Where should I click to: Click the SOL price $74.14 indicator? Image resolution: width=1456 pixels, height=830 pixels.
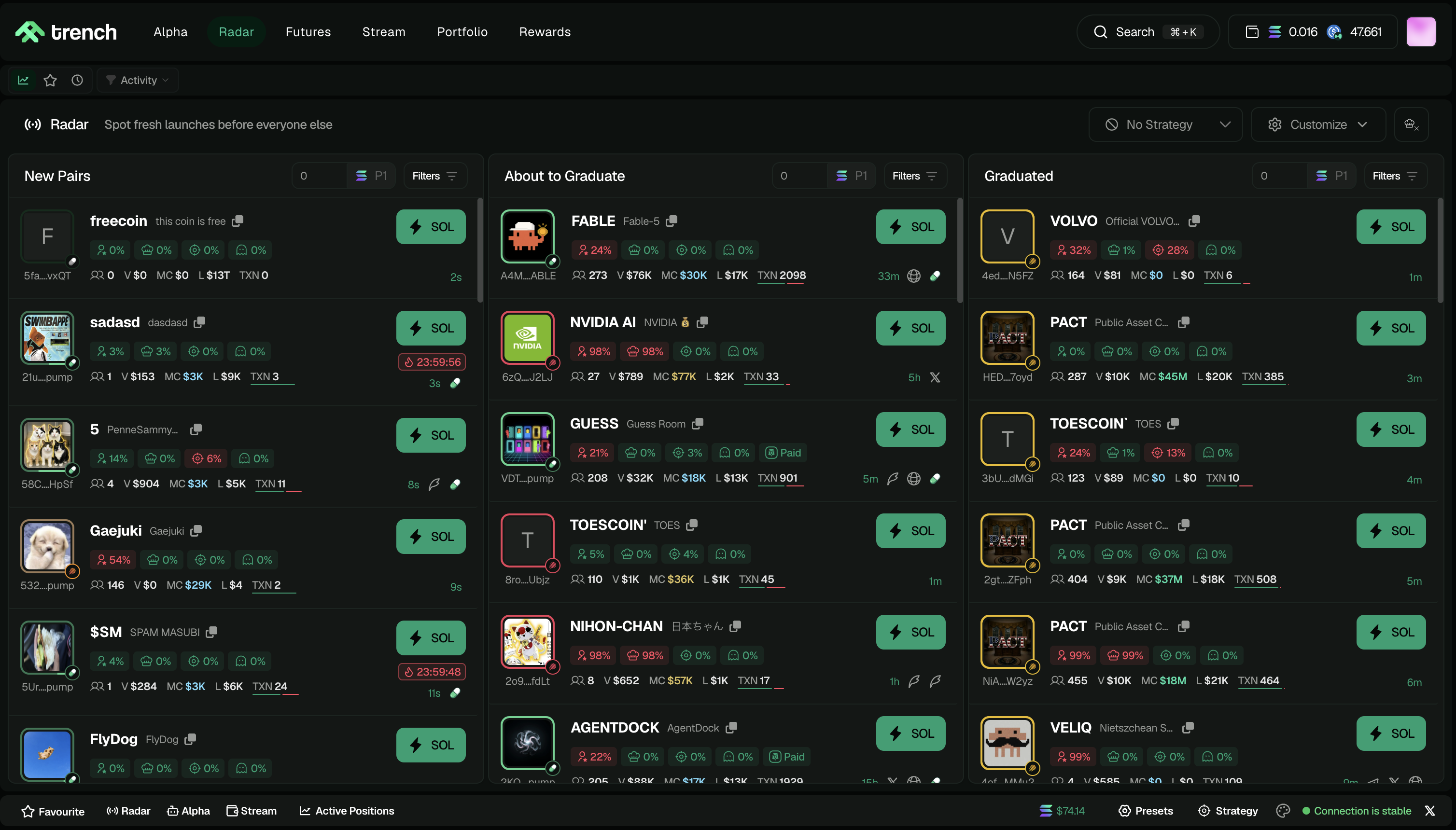1062,811
